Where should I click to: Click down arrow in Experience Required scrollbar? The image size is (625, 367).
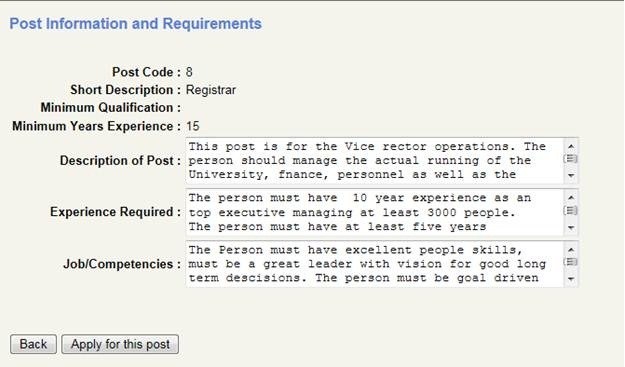[x=571, y=228]
